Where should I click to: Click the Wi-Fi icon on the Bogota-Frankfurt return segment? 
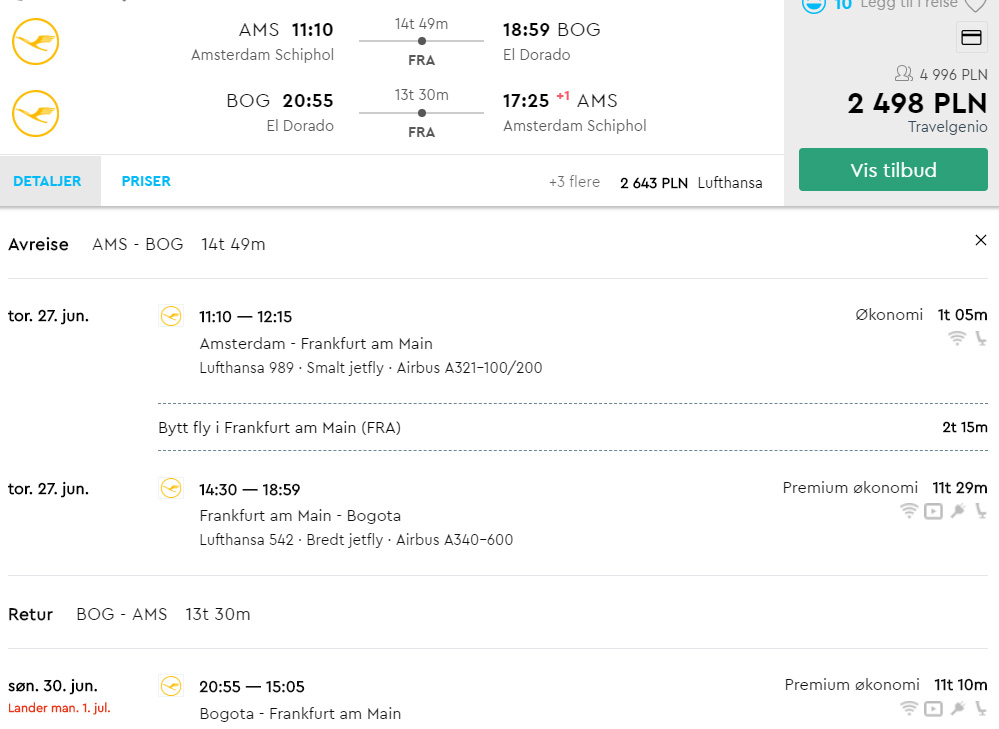909,708
